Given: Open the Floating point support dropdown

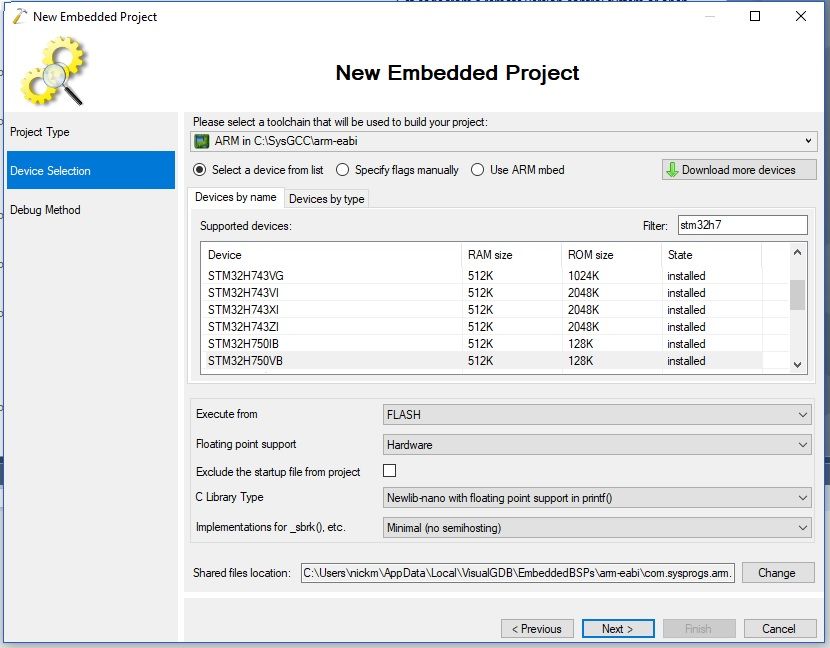Looking at the screenshot, I should (x=597, y=445).
